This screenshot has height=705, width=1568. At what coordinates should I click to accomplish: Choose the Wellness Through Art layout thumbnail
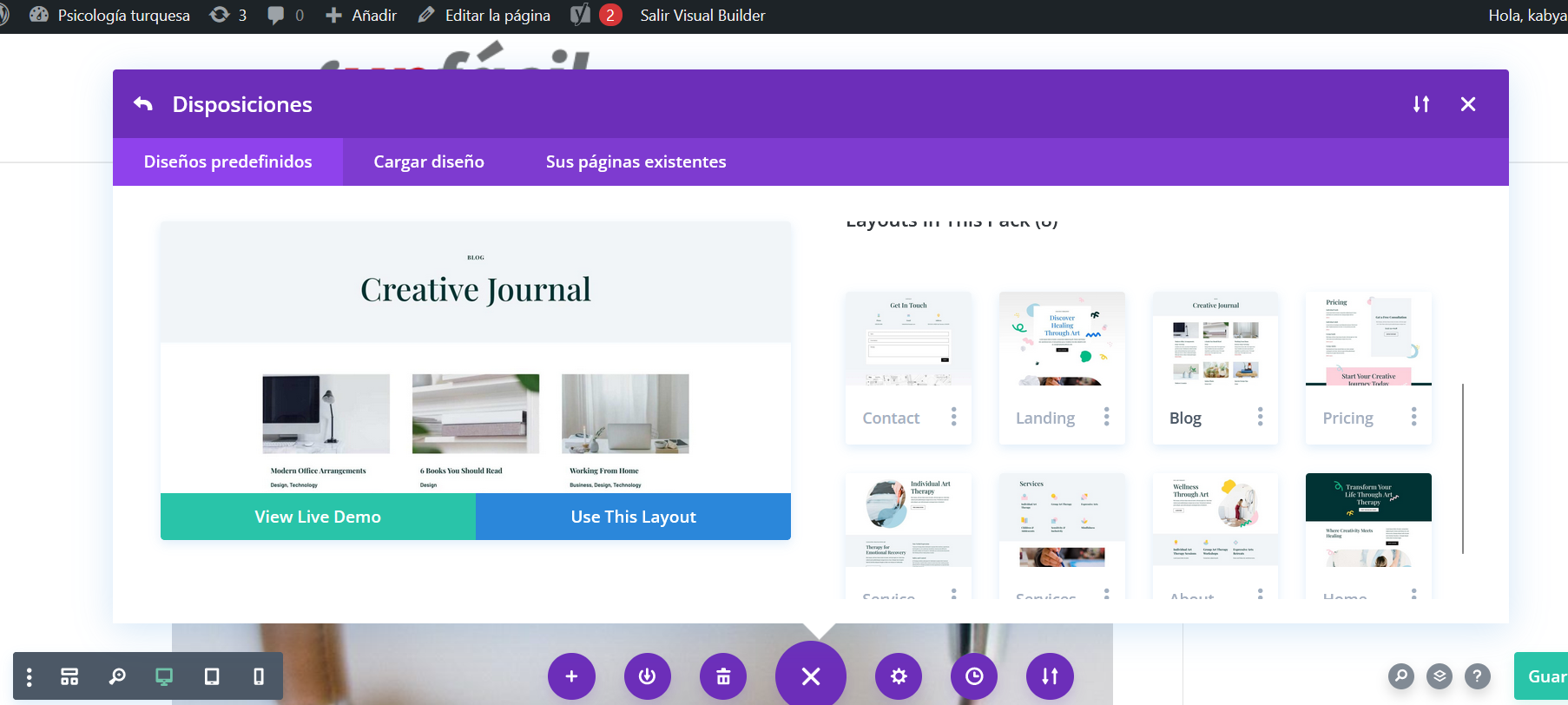click(1216, 520)
